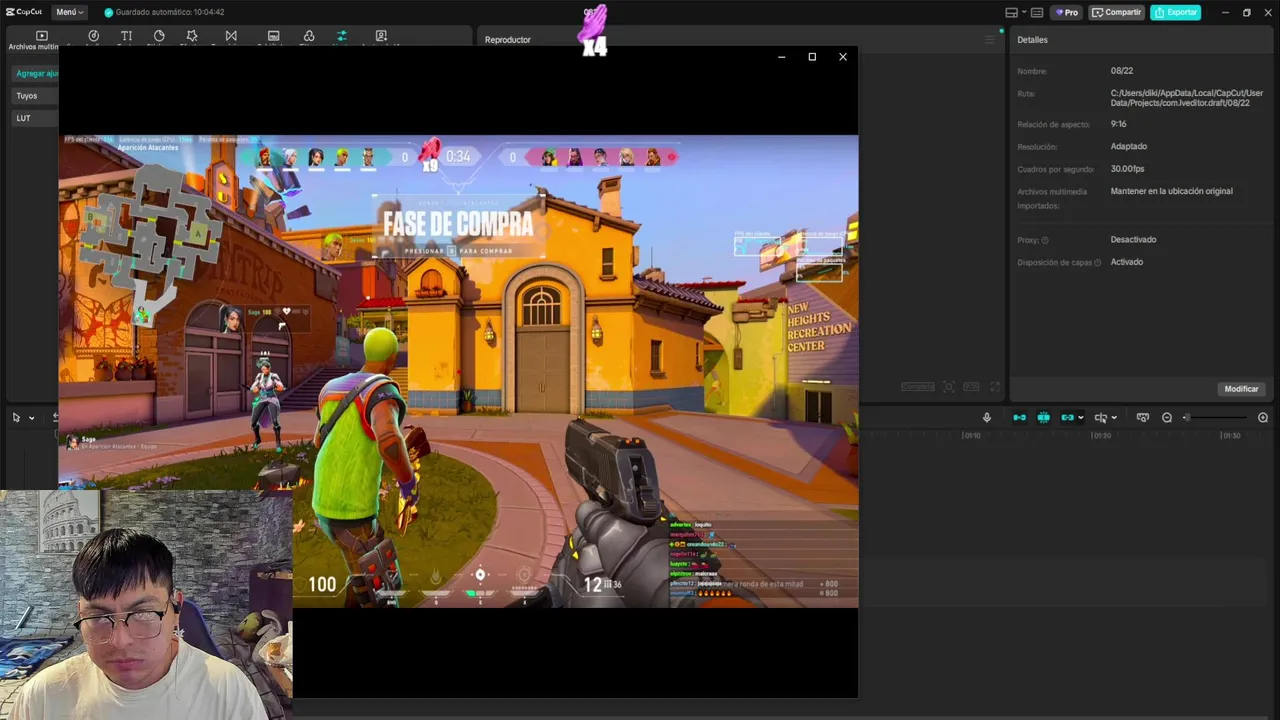1280x720 pixels.
Task: Open the Audio tab icon
Action: pos(94,36)
